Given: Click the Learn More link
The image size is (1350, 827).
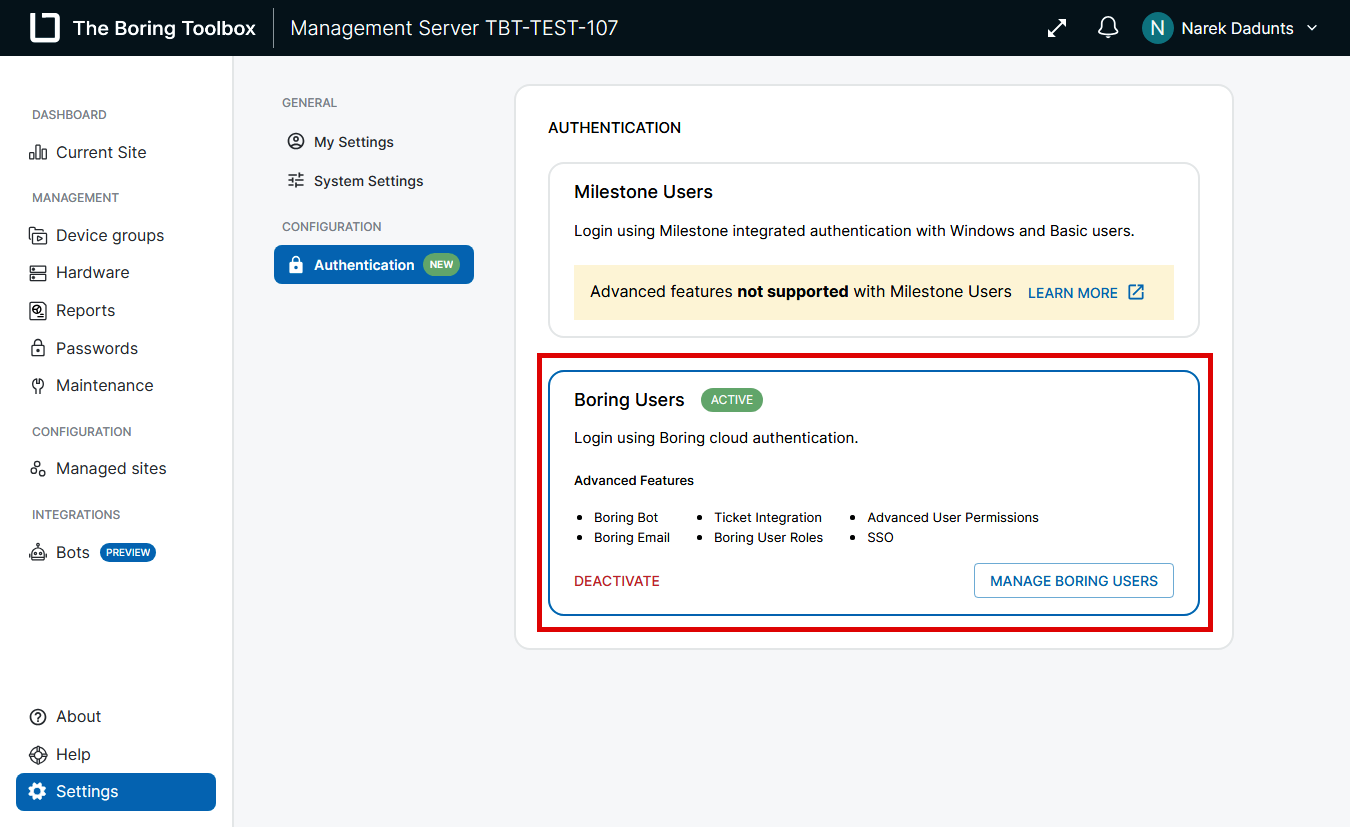Looking at the screenshot, I should (1085, 293).
